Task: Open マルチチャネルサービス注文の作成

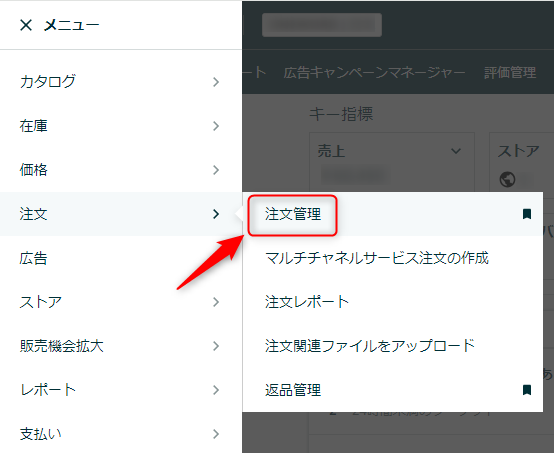Action: point(377,258)
